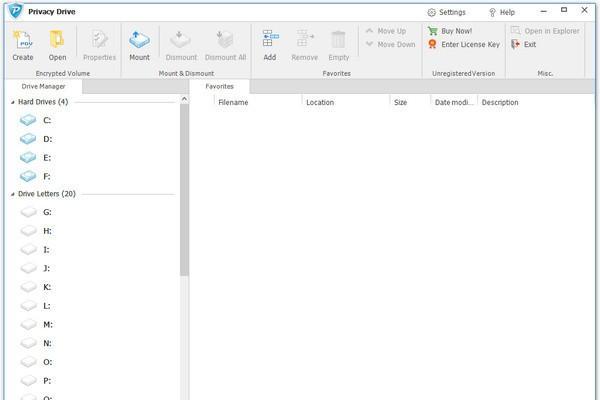The image size is (600, 400).
Task: Add a favorite with the Add icon
Action: pos(270,39)
